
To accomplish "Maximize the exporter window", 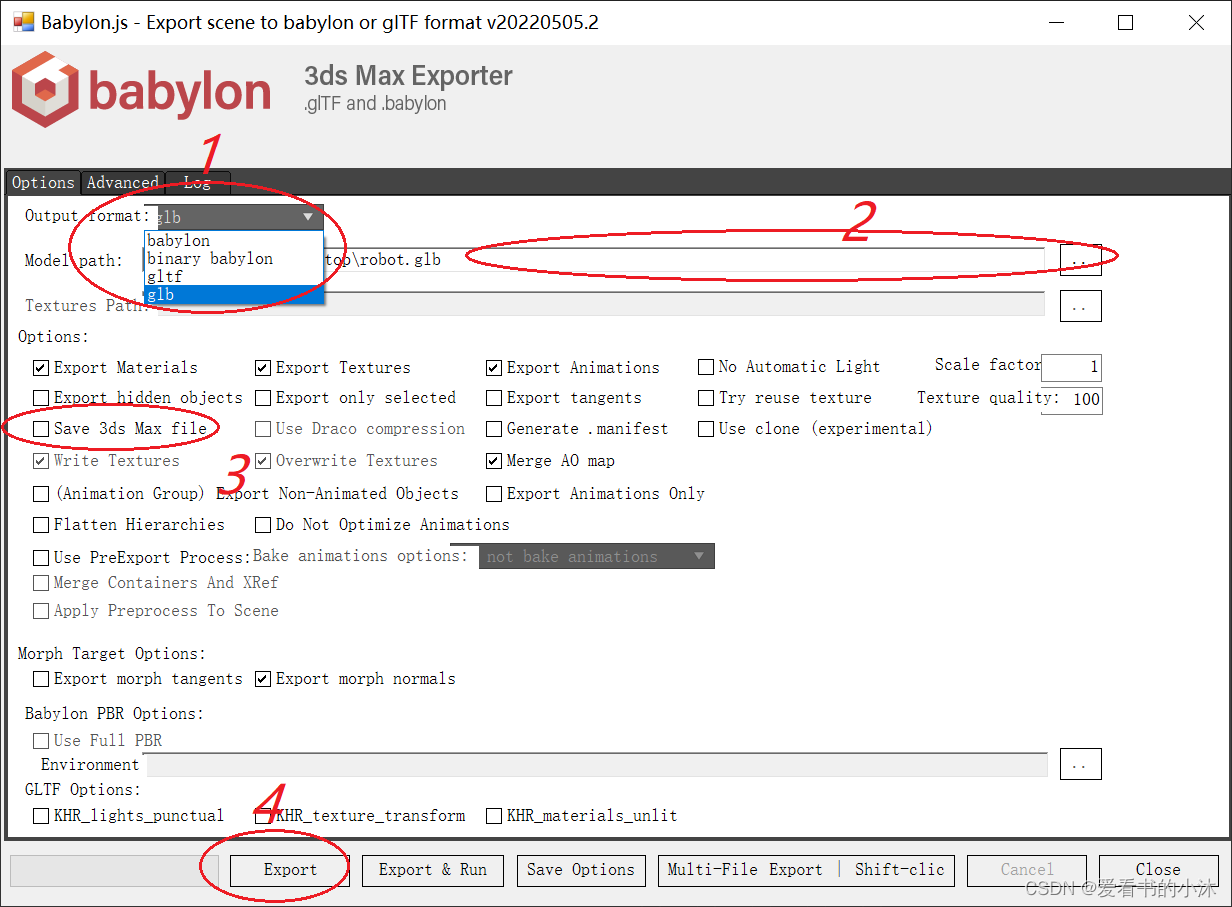I will coord(1126,22).
